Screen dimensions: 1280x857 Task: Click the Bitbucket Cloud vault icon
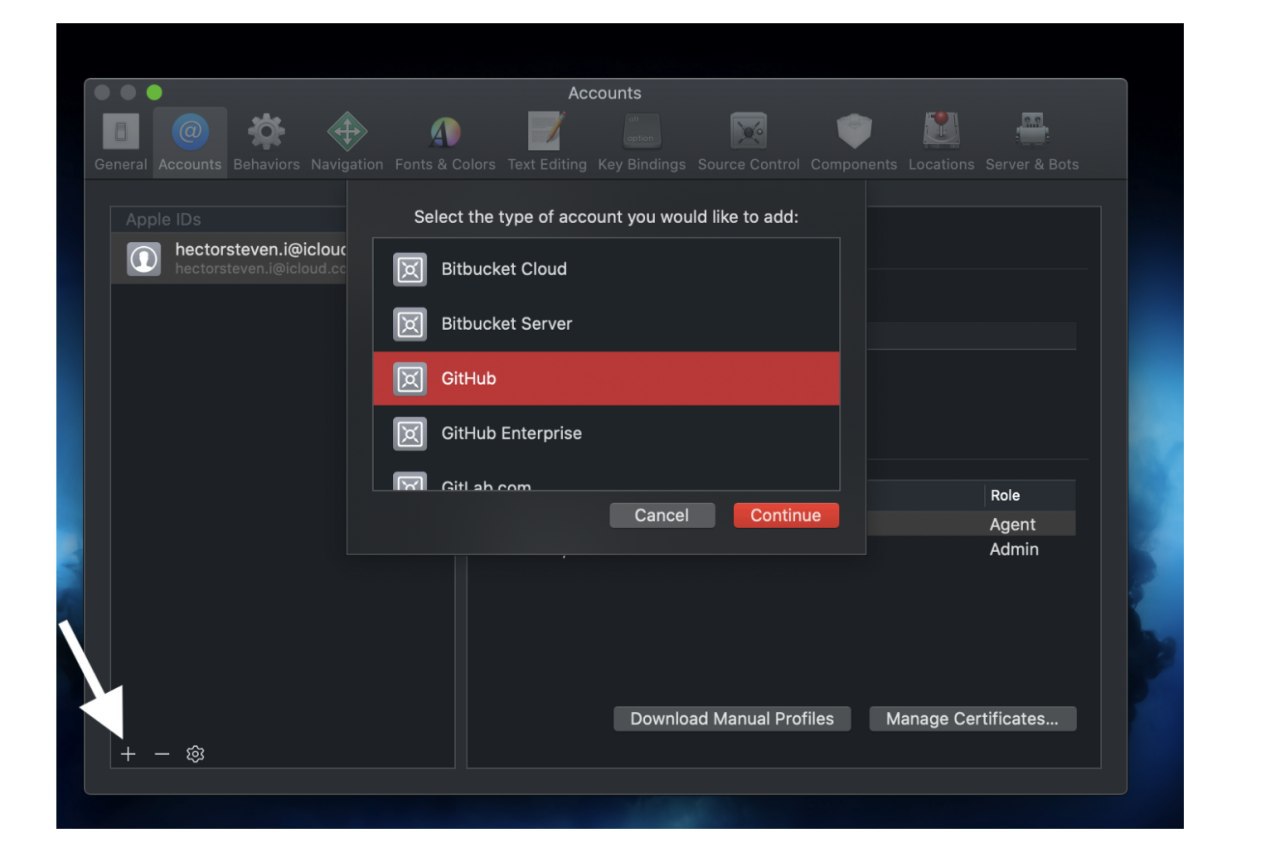(x=410, y=269)
